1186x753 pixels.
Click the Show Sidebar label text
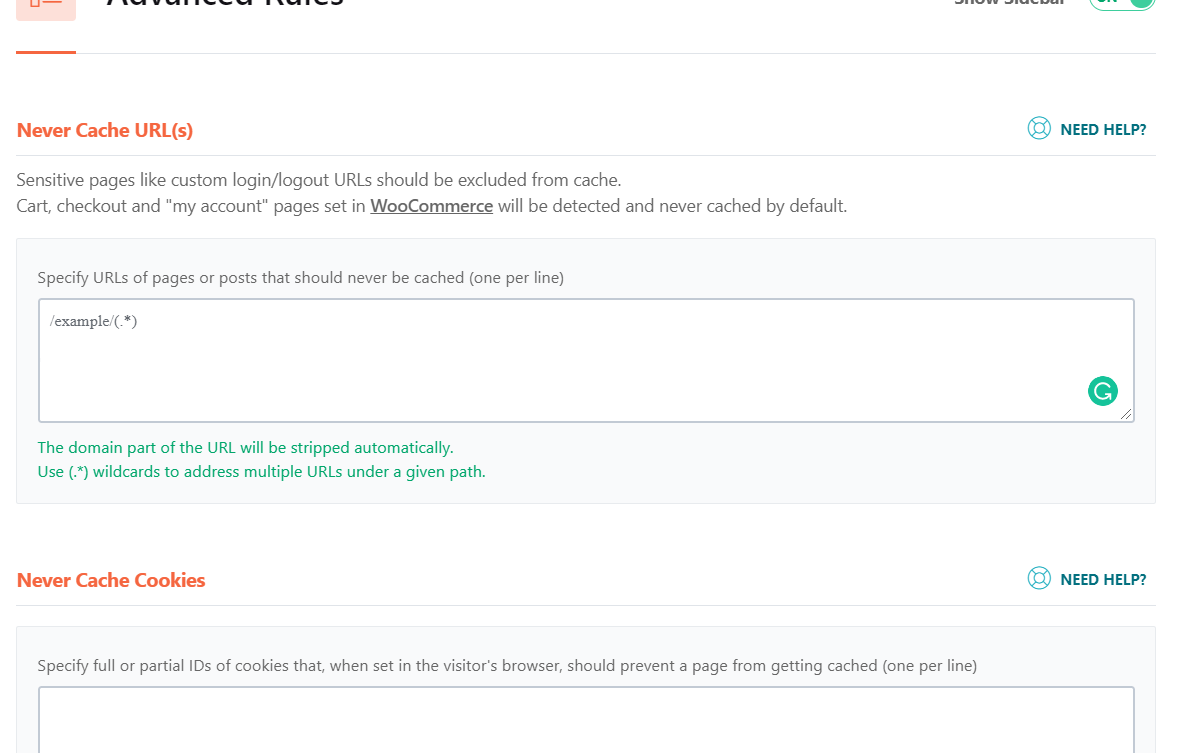click(x=1008, y=3)
